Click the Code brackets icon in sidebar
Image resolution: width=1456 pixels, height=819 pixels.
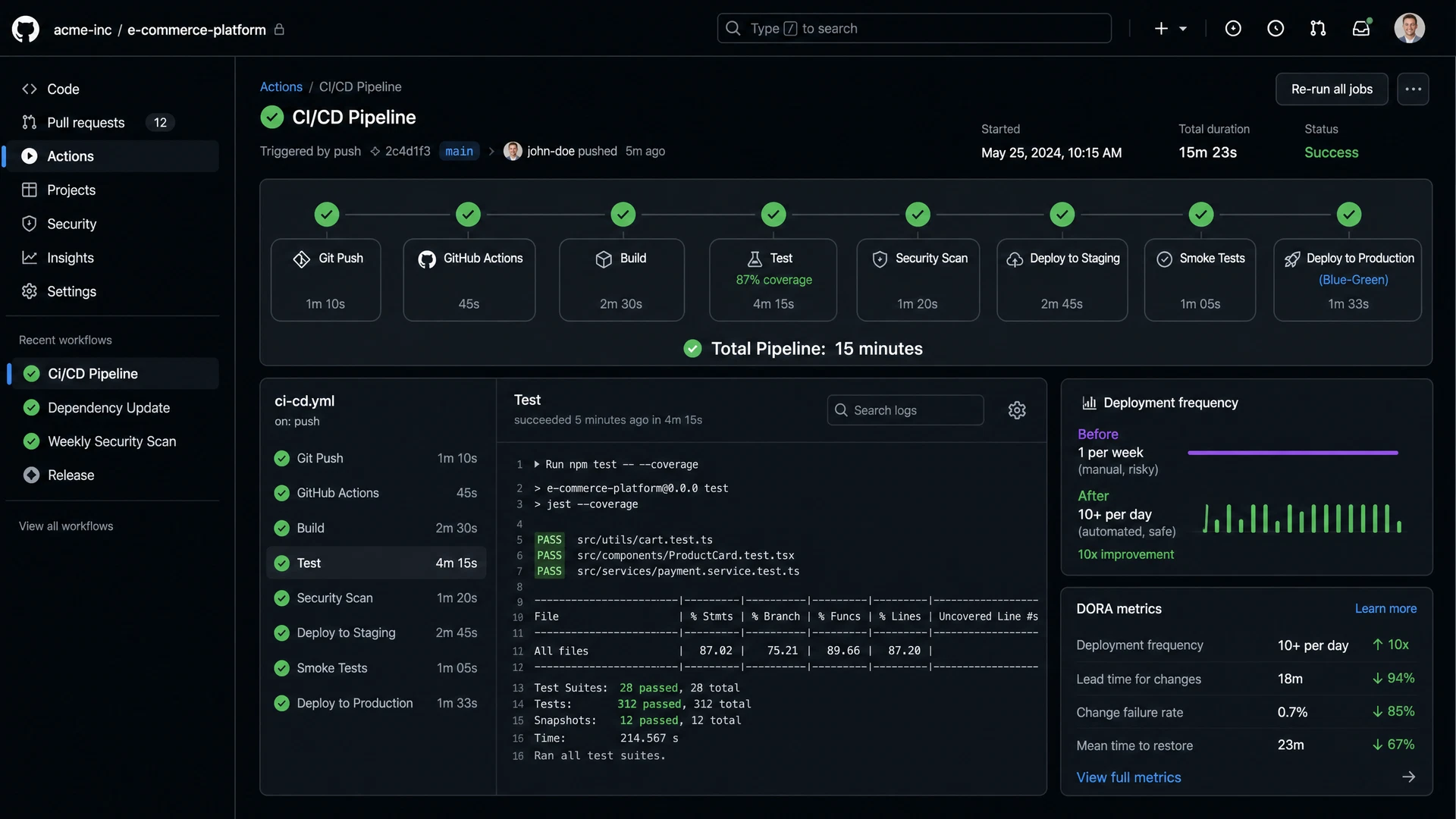point(30,89)
